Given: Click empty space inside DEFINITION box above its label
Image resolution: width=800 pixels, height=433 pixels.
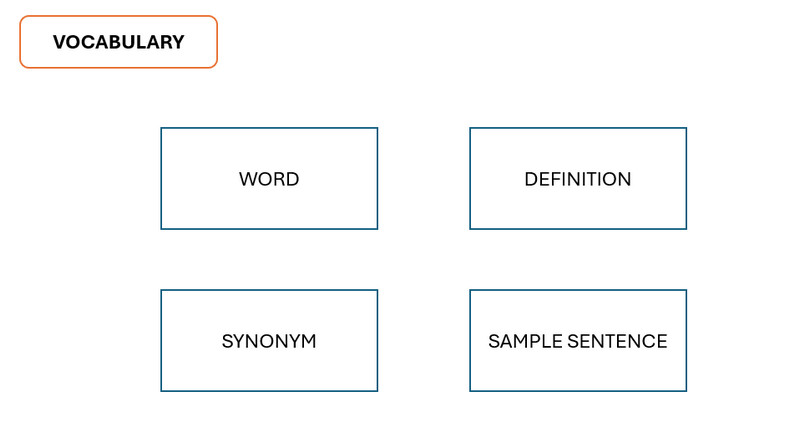Looking at the screenshot, I should click(x=578, y=149).
